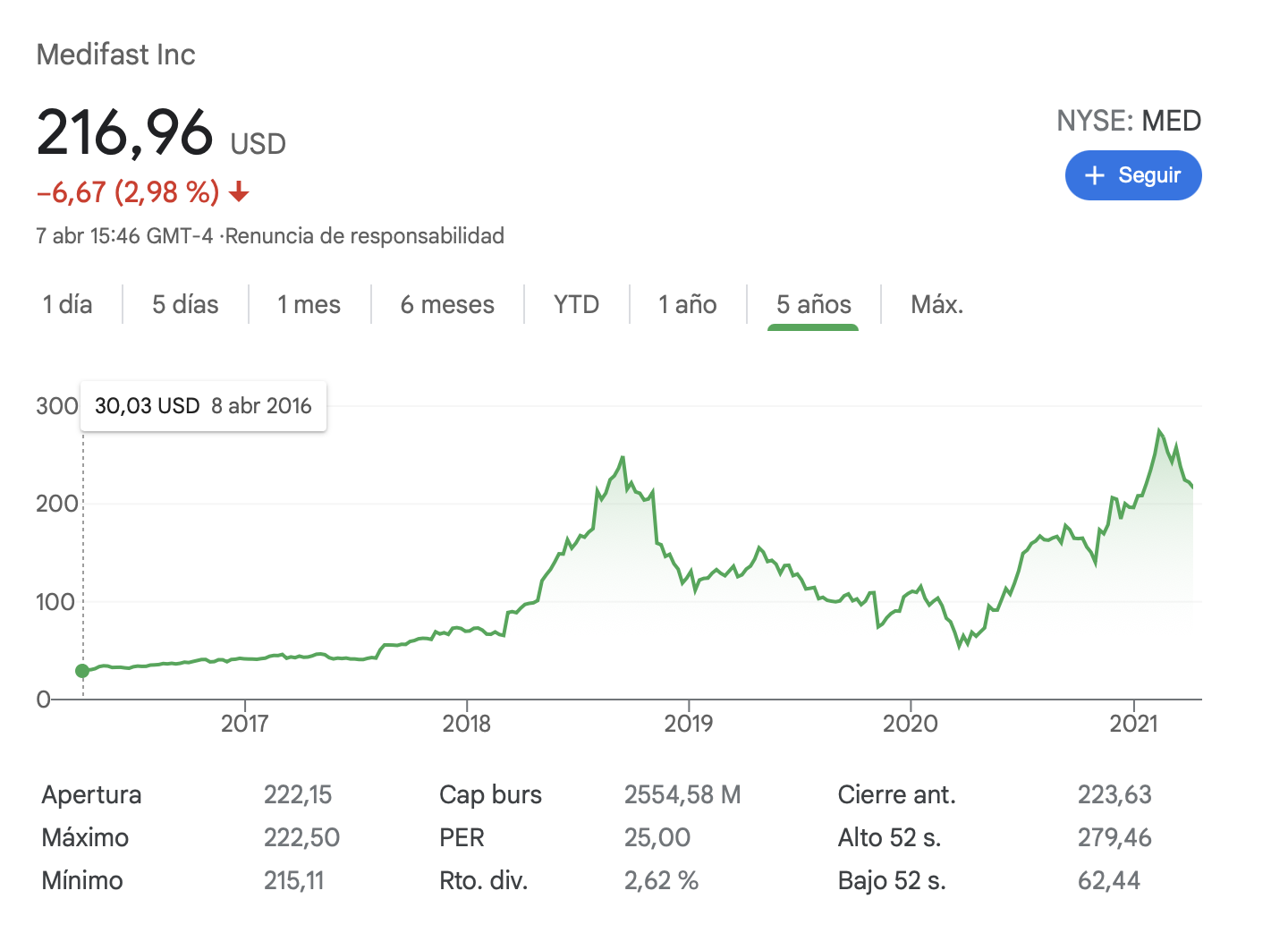Choose the 1 año range tab
The image size is (1288, 950).
[688, 304]
